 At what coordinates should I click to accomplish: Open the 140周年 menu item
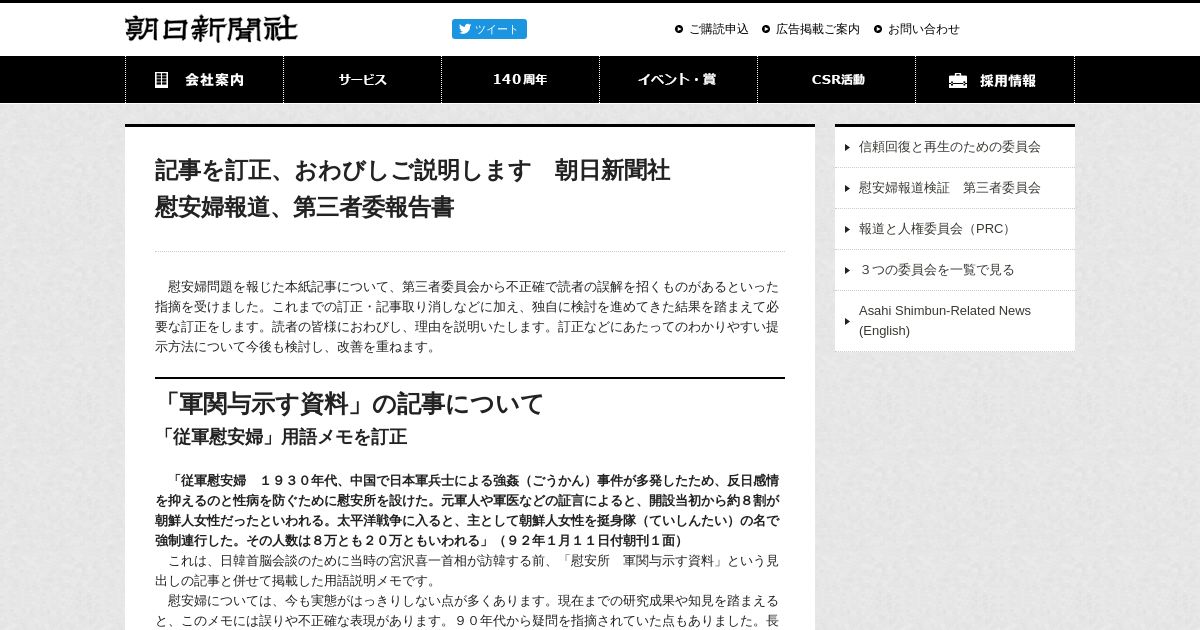click(520, 80)
